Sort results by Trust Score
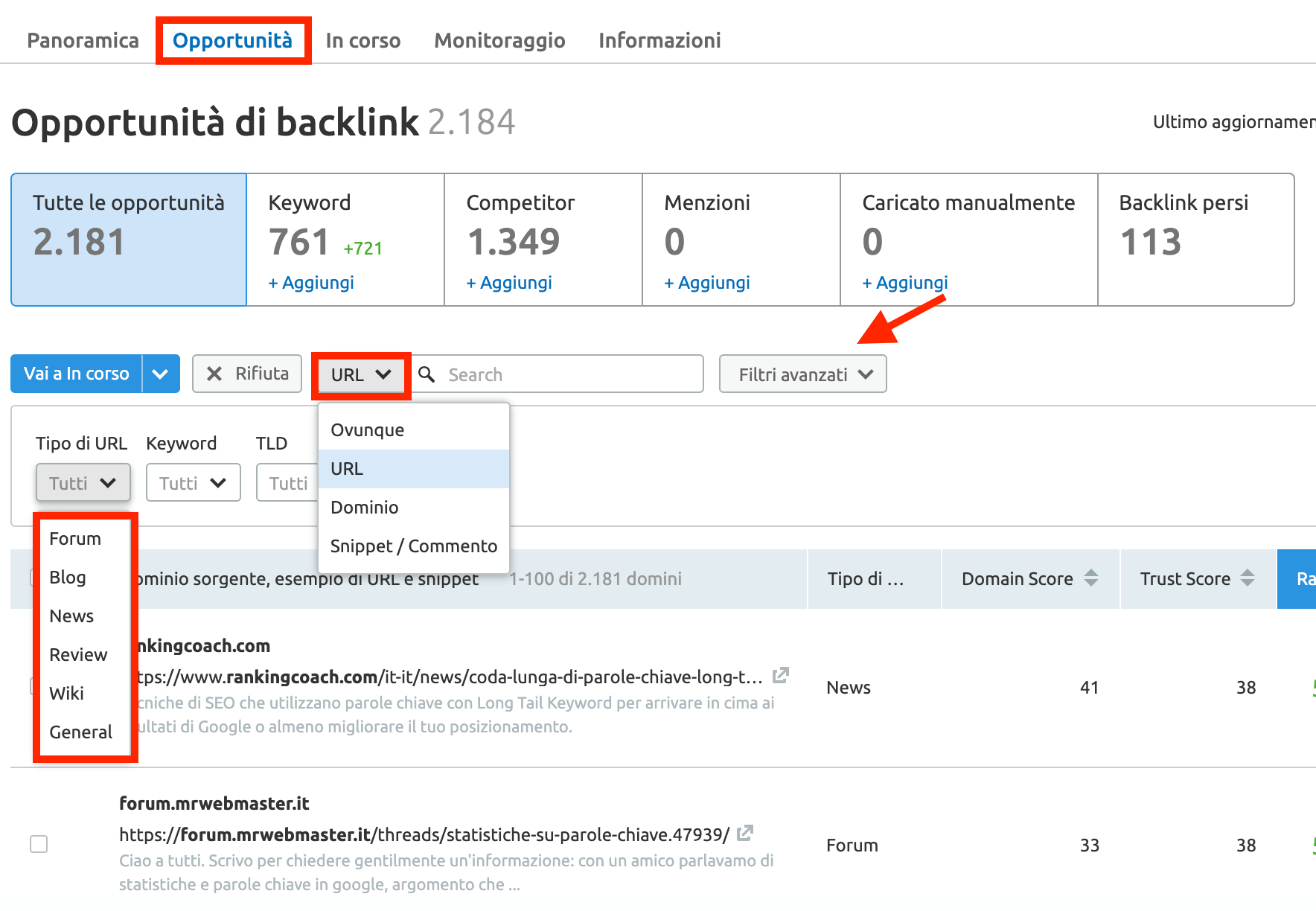The height and width of the screenshot is (911, 1316). tap(1247, 578)
